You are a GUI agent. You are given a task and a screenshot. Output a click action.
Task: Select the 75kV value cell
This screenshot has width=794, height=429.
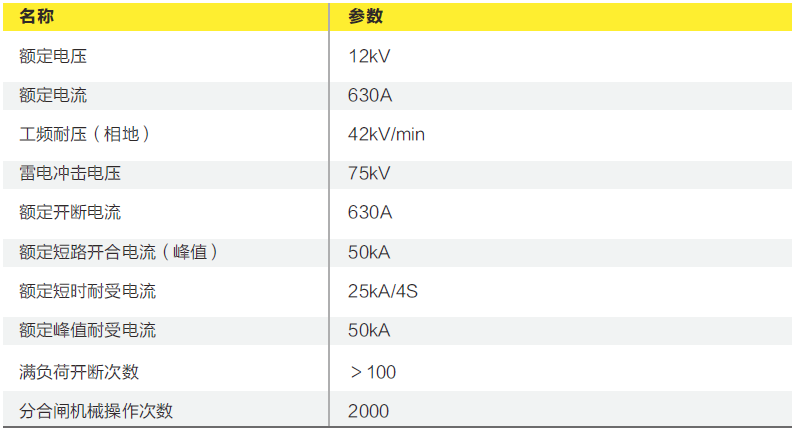[369, 174]
